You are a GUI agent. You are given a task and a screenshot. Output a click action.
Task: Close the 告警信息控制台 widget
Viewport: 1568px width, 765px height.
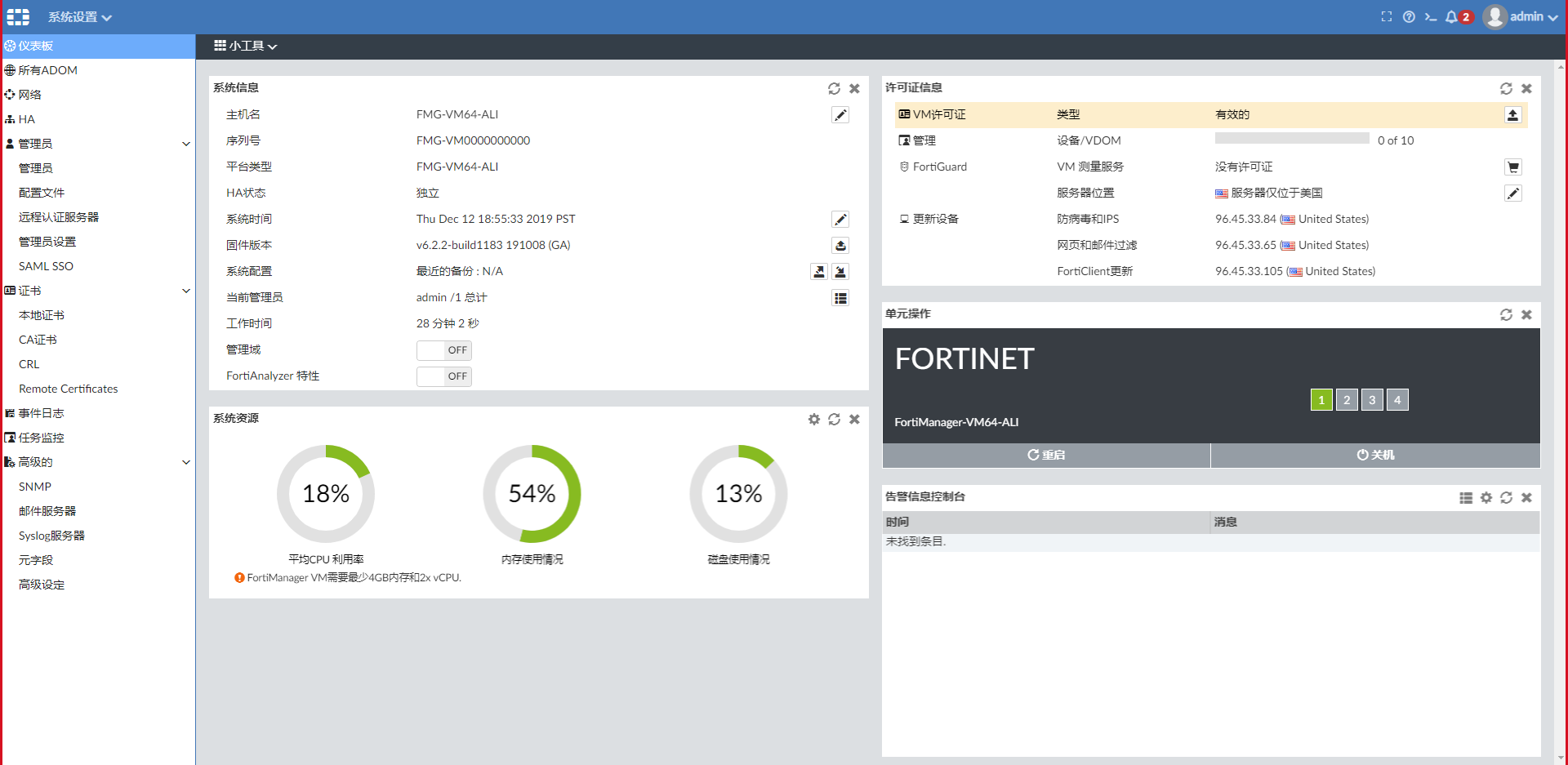(1526, 497)
